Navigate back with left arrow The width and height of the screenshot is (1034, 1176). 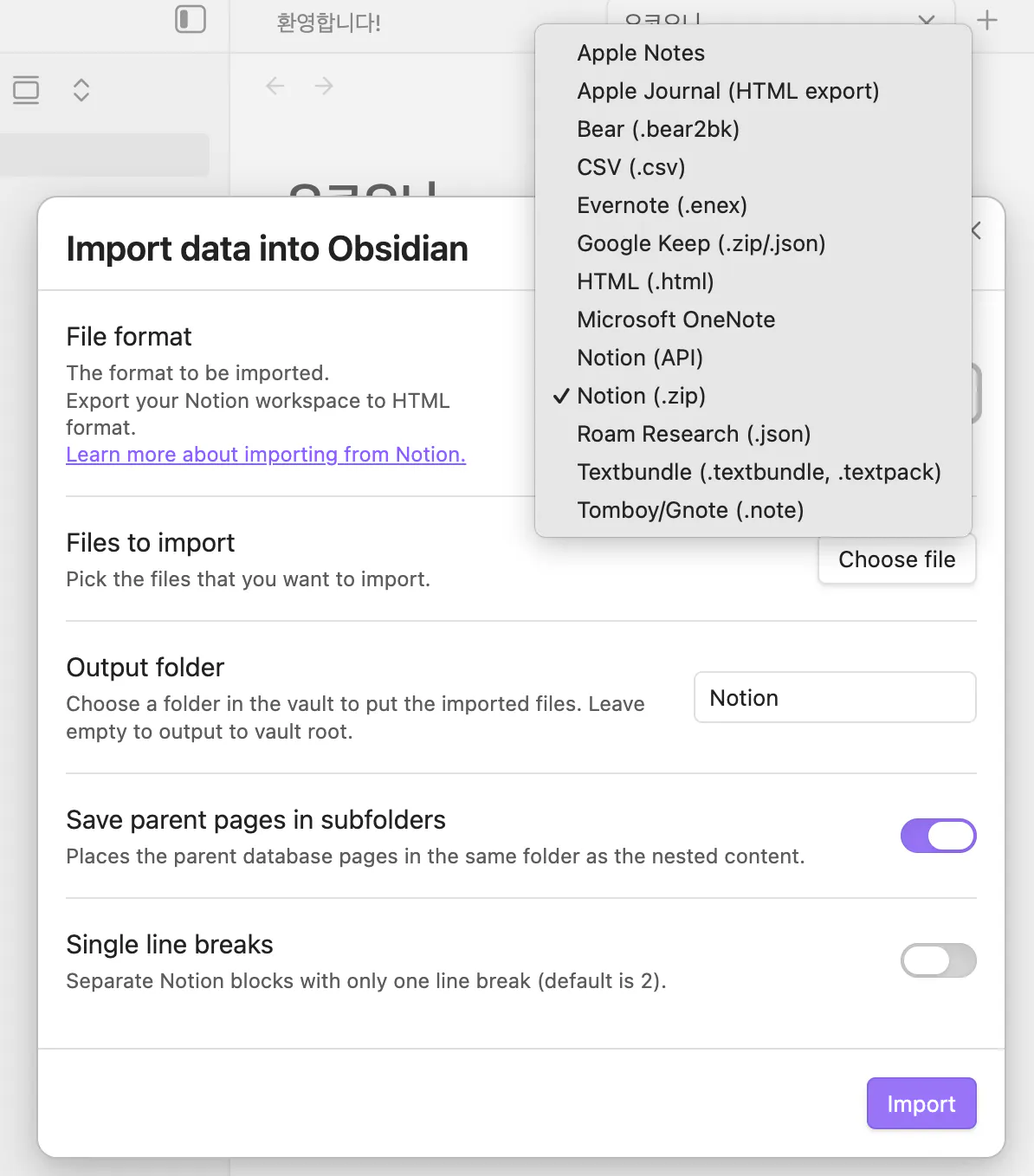click(275, 86)
